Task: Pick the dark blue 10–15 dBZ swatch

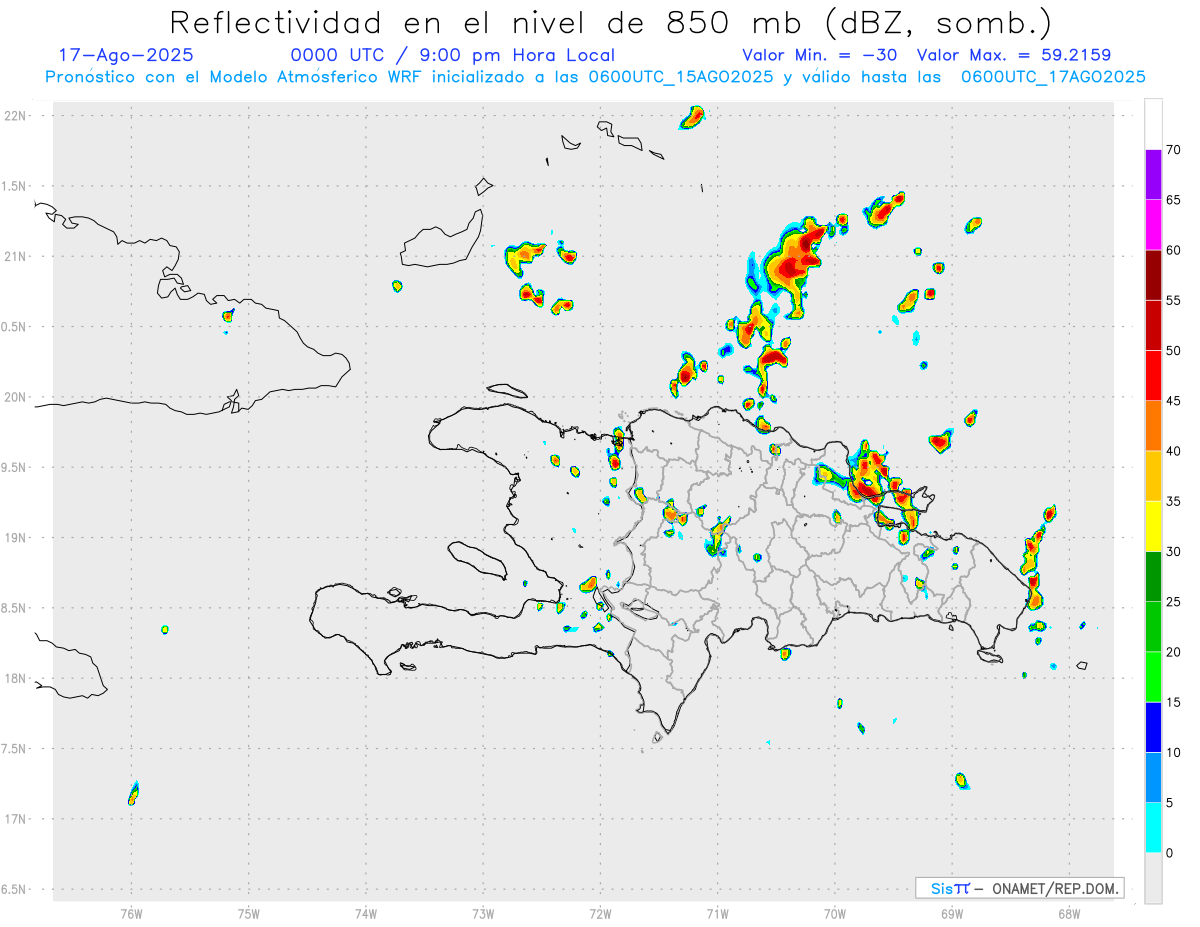Action: click(x=1153, y=727)
